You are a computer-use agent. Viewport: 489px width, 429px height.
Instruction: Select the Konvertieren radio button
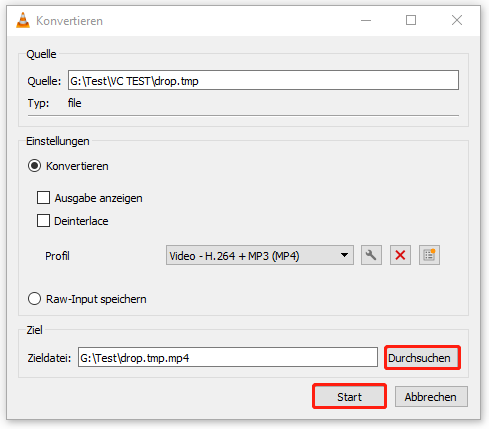click(35, 166)
